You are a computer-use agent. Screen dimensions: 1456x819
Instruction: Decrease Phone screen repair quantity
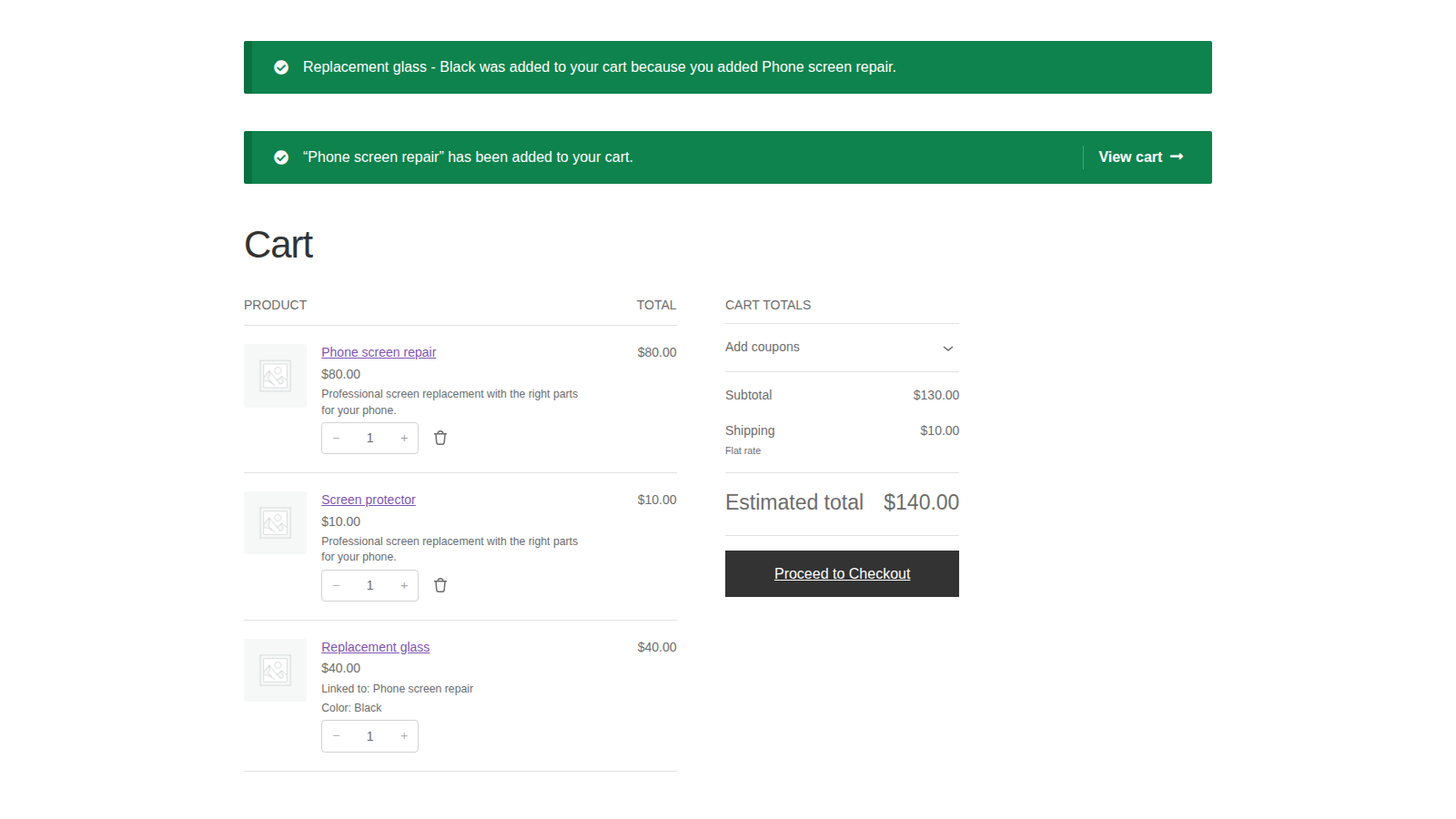(337, 438)
